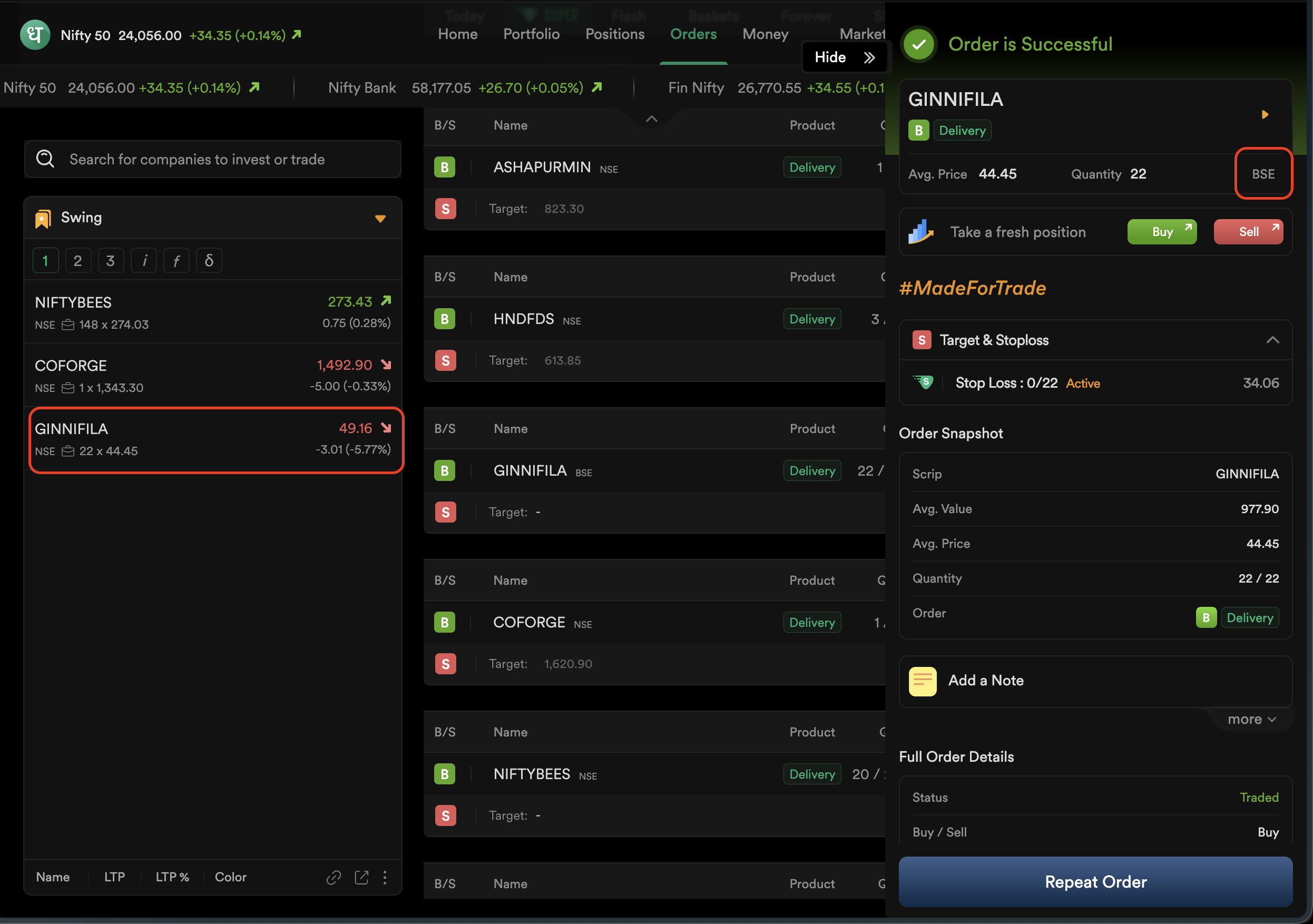1313x924 pixels.
Task: Click the holdings briefcase icon under COFORGE
Action: 68,388
